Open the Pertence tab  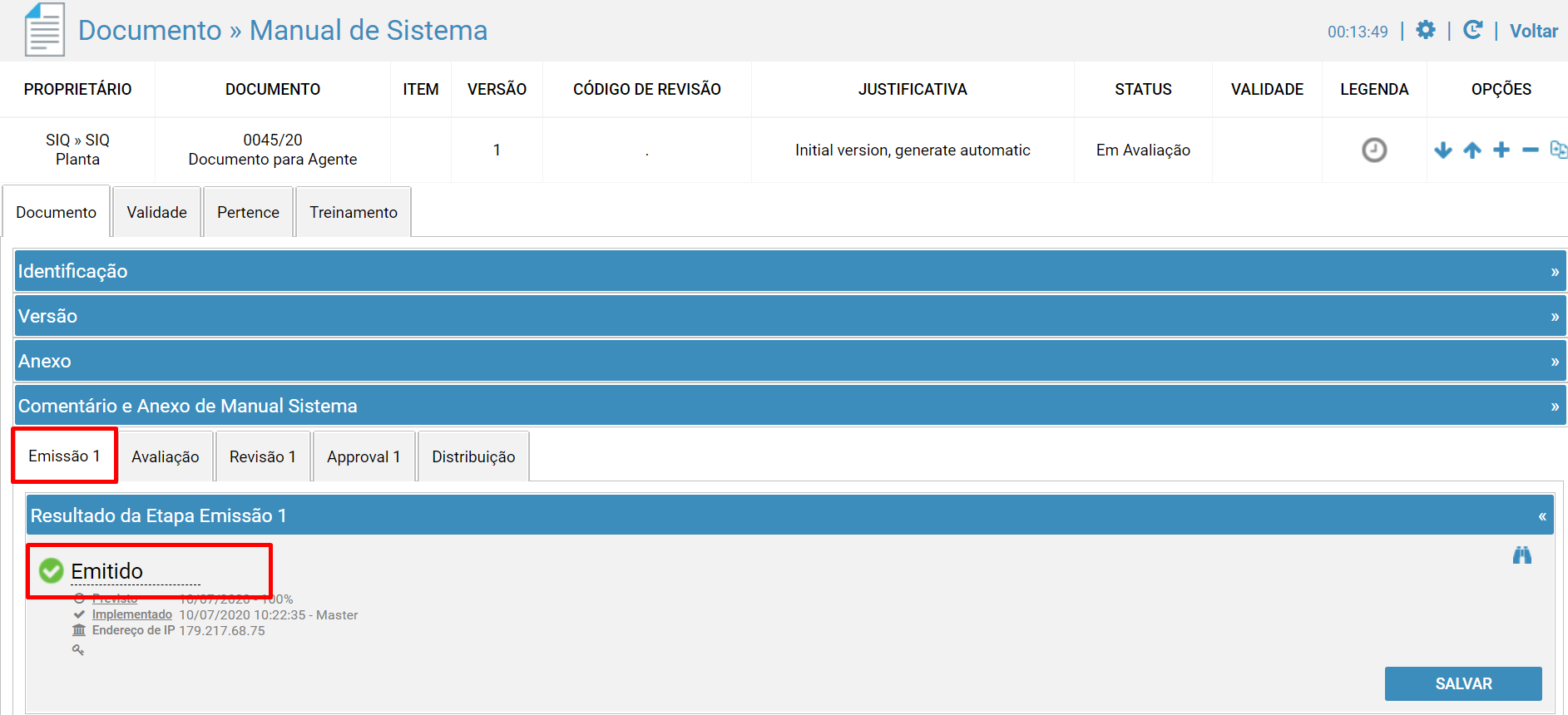pos(248,212)
